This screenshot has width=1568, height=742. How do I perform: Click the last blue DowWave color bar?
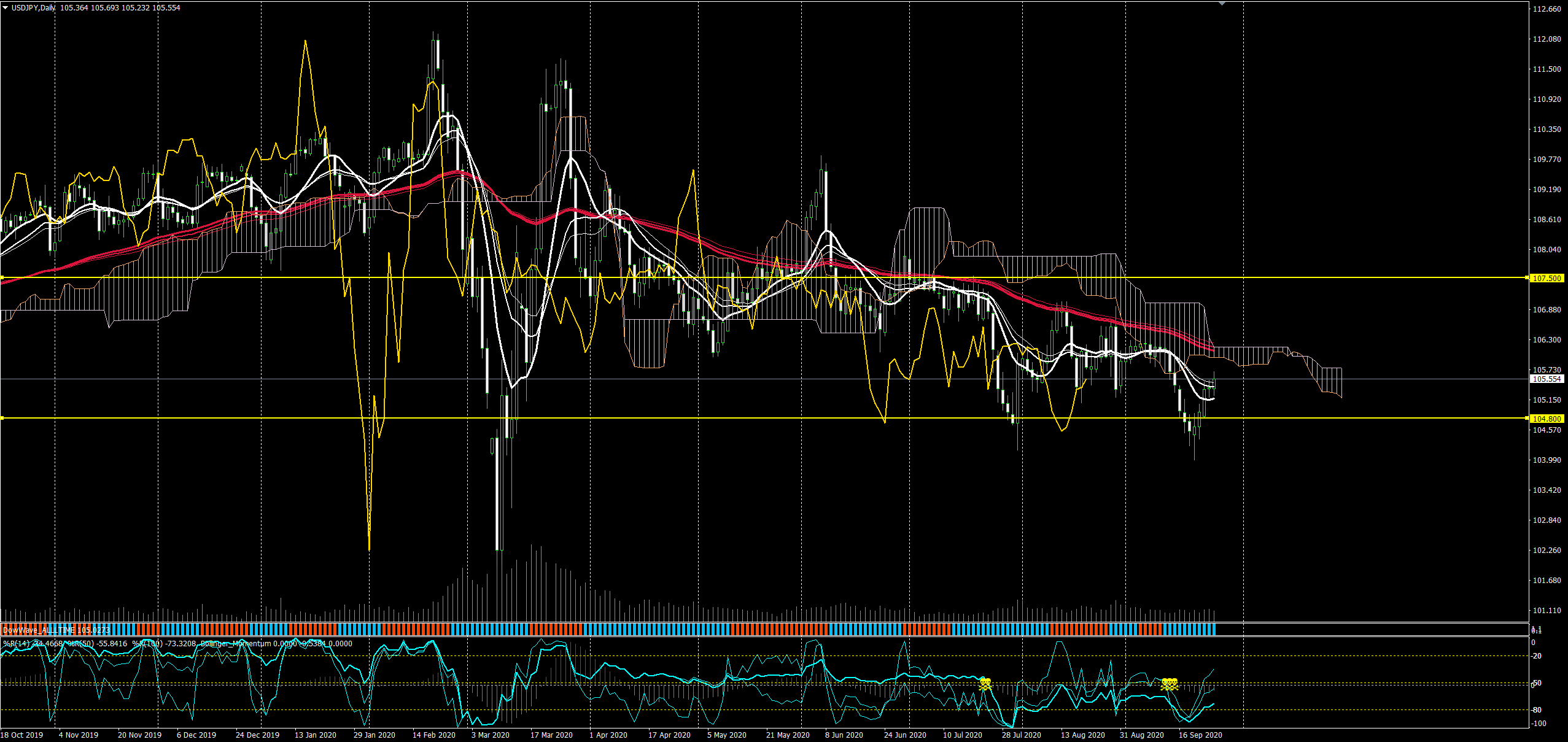[x=1213, y=629]
